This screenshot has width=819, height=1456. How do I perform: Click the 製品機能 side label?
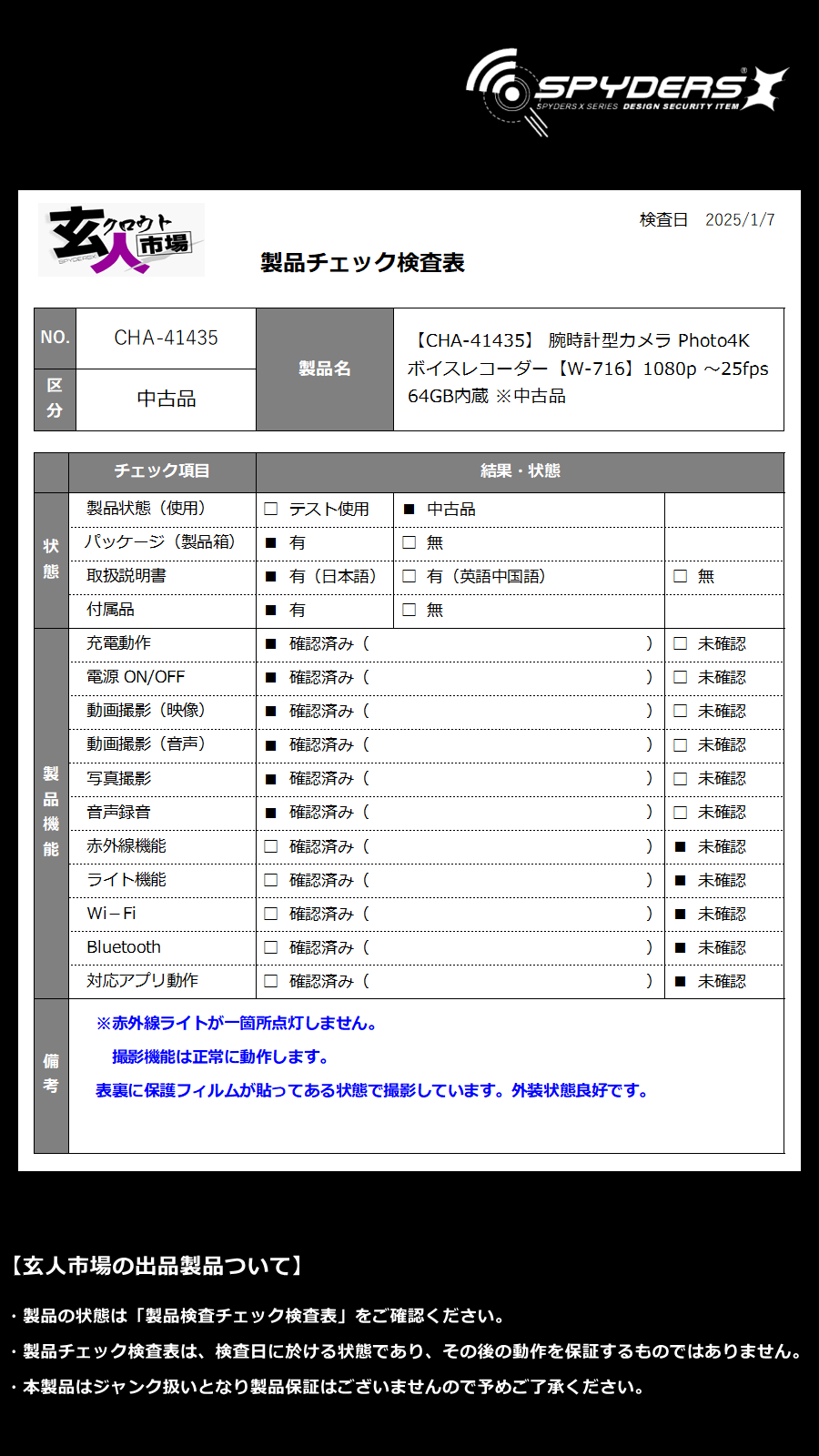[x=51, y=812]
